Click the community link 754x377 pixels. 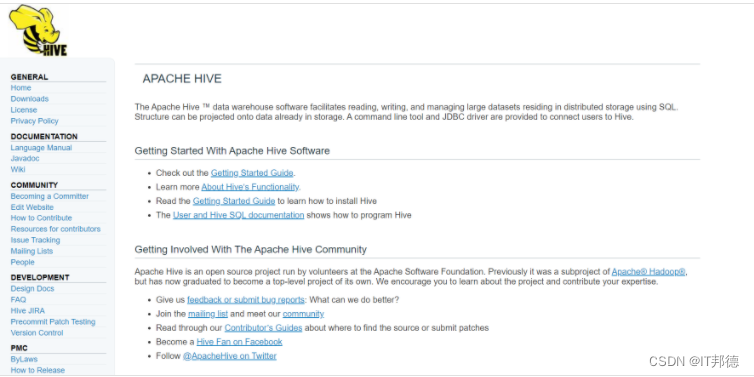(303, 314)
